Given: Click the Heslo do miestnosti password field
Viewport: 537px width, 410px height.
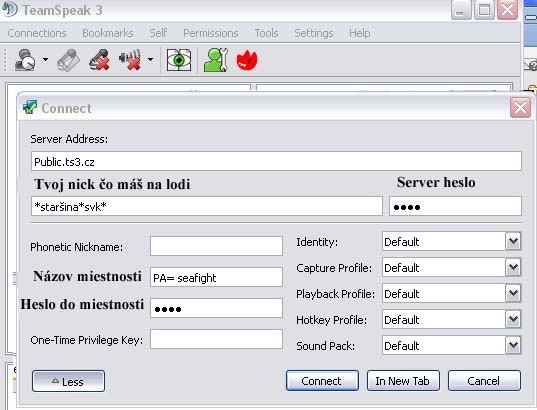Looking at the screenshot, I should coord(216,308).
